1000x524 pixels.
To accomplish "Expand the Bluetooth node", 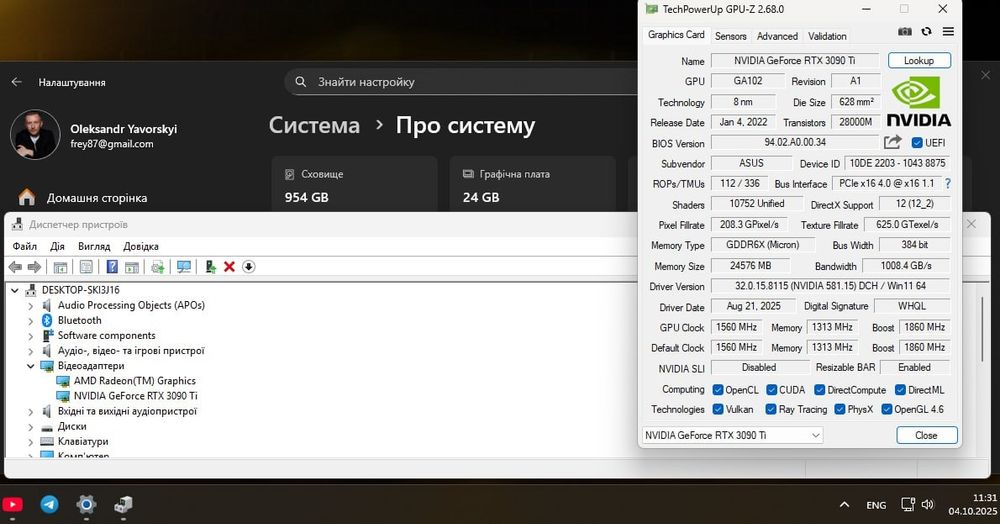I will click(x=31, y=321).
